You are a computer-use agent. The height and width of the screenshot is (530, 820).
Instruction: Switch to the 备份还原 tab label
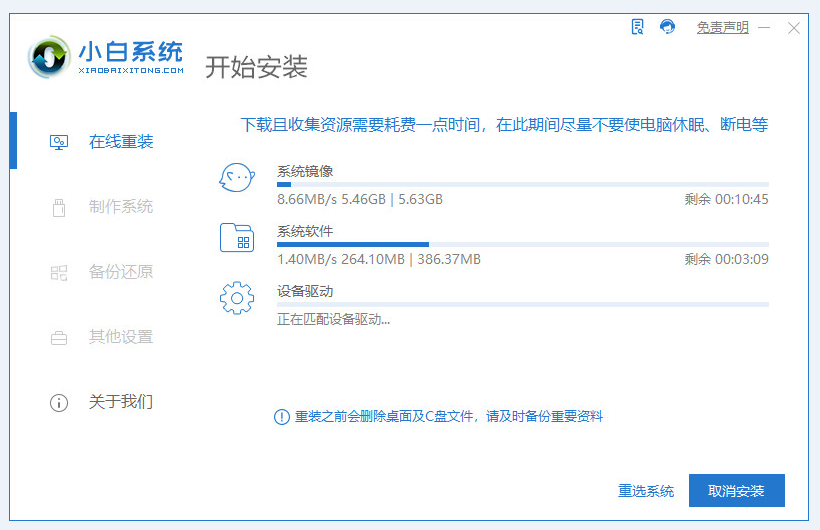[x=121, y=272]
